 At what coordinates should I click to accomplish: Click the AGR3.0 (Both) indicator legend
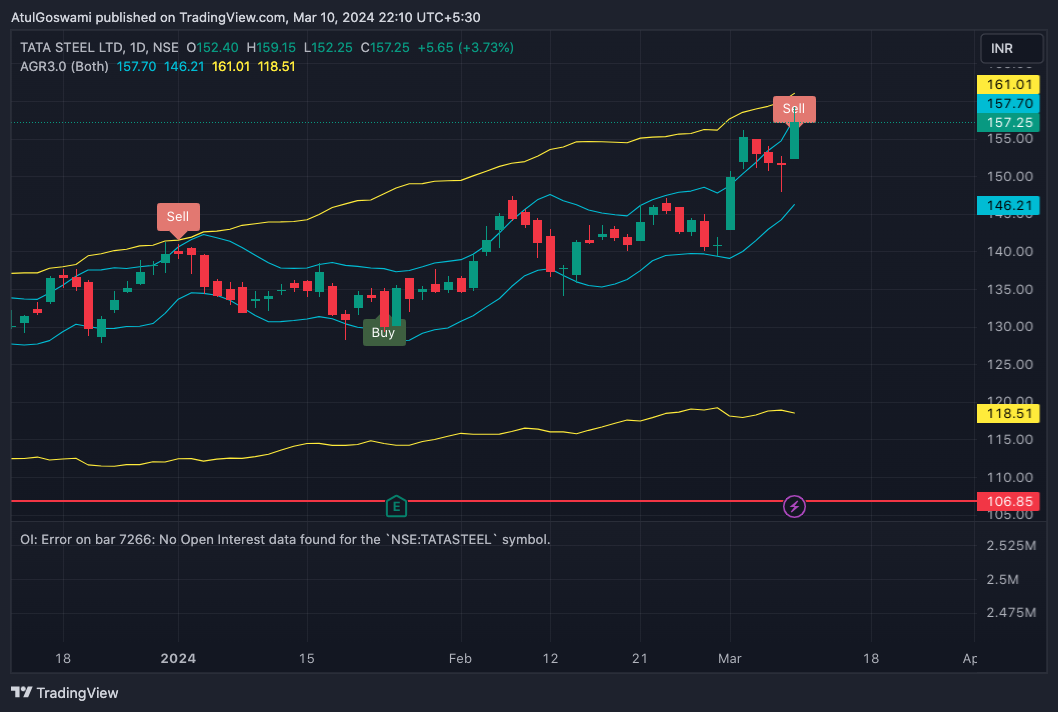click(64, 66)
